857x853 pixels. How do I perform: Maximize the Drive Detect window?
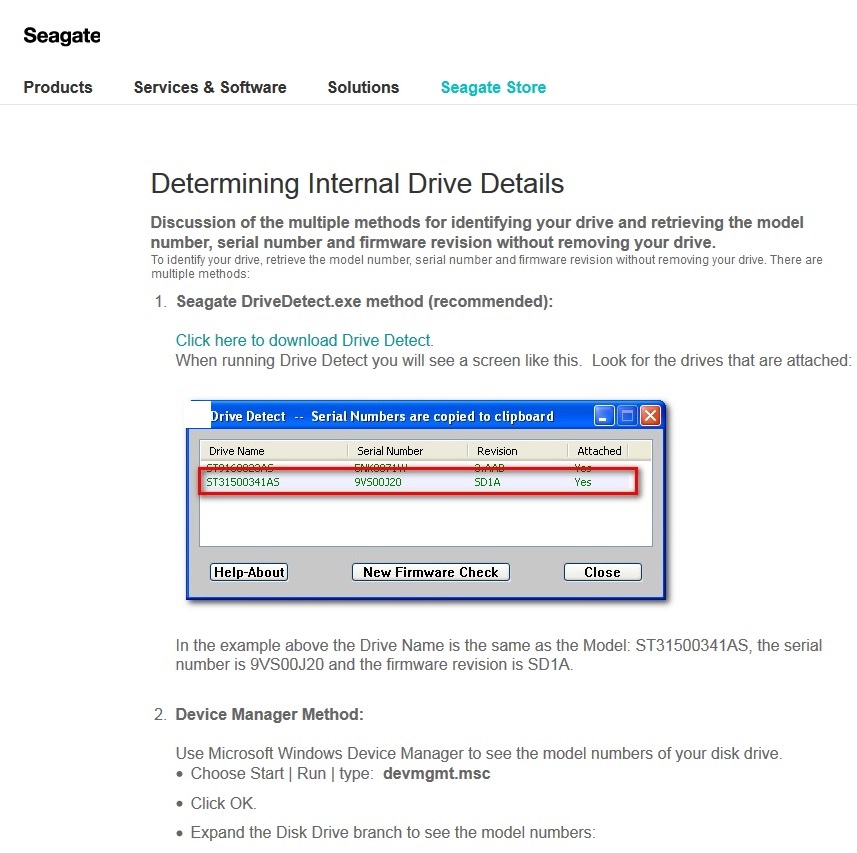click(x=627, y=416)
